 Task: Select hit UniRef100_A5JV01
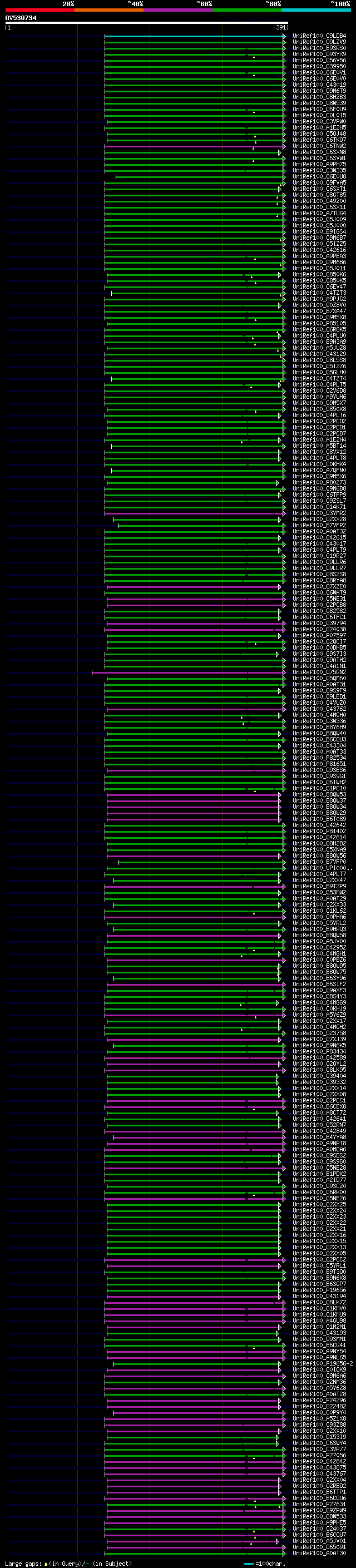coord(319,1541)
